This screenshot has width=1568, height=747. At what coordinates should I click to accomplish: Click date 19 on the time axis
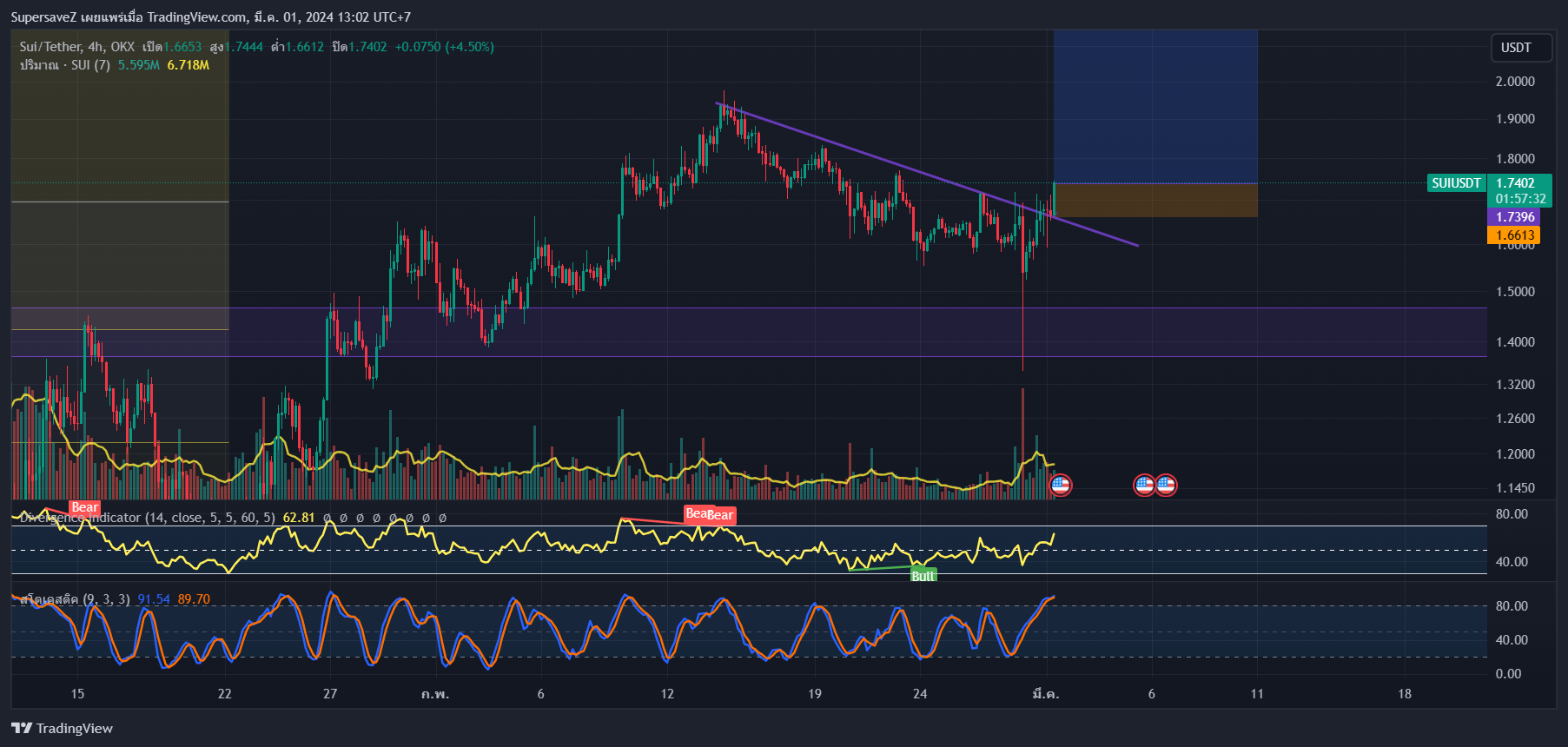815,694
